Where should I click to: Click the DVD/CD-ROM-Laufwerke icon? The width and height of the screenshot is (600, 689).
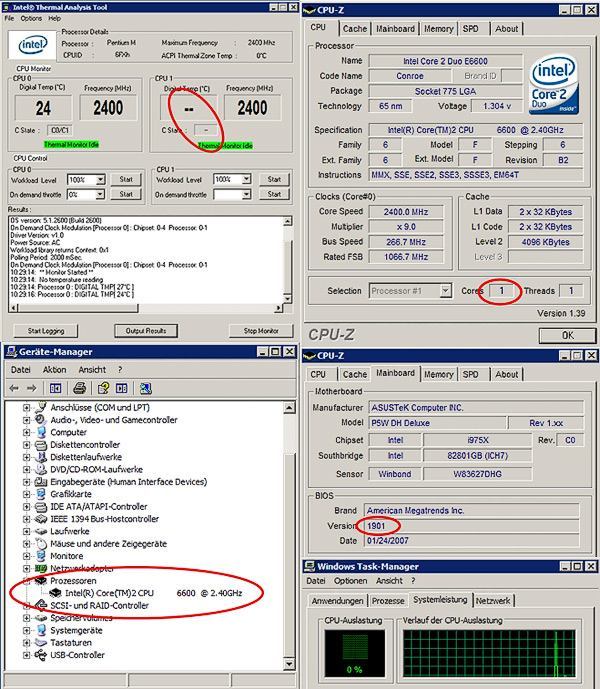pyautogui.click(x=41, y=469)
